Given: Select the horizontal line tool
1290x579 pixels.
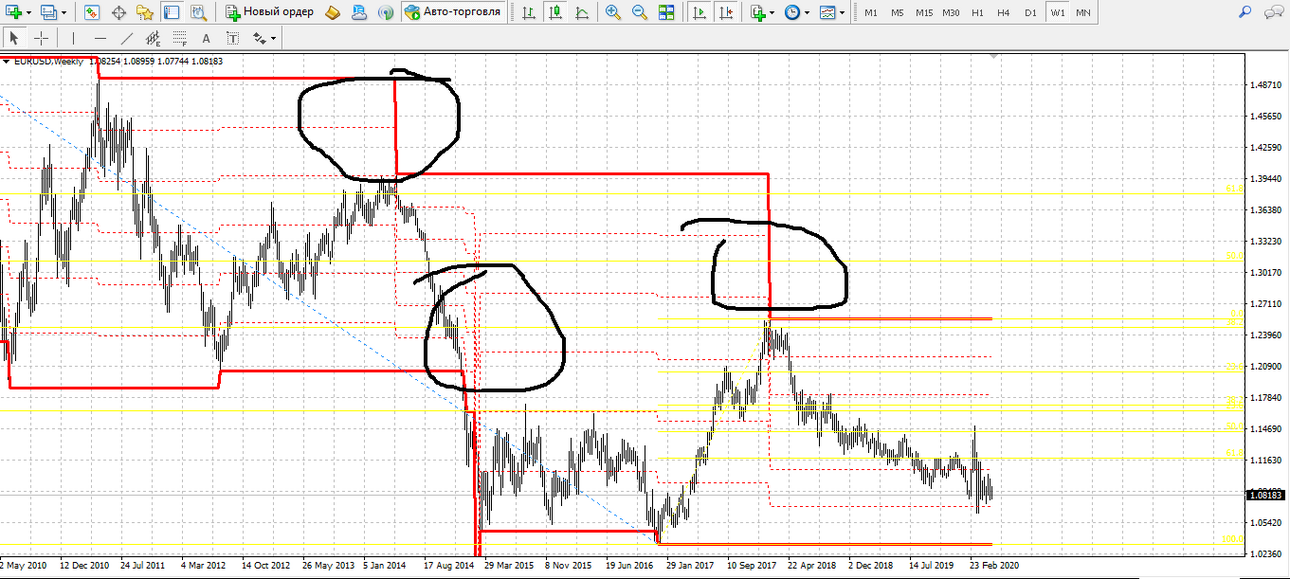Looking at the screenshot, I should pos(100,38).
